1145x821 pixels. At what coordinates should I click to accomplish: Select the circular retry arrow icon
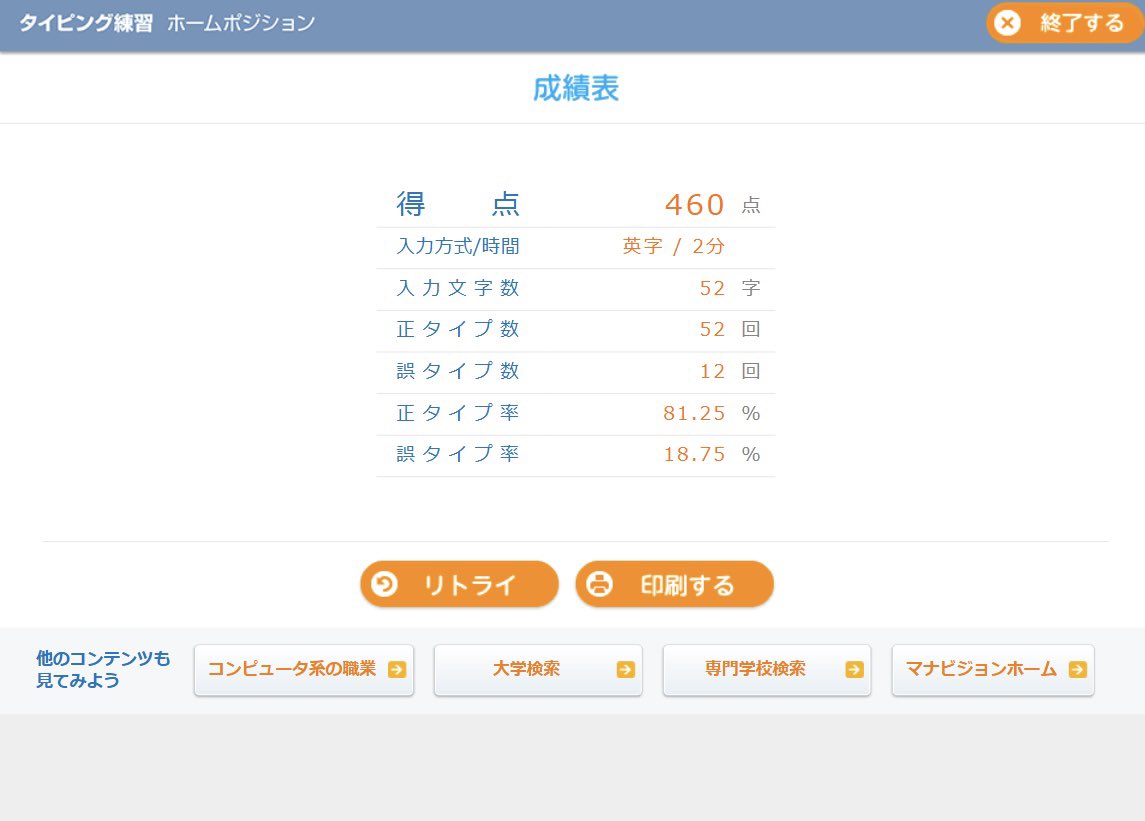[385, 584]
